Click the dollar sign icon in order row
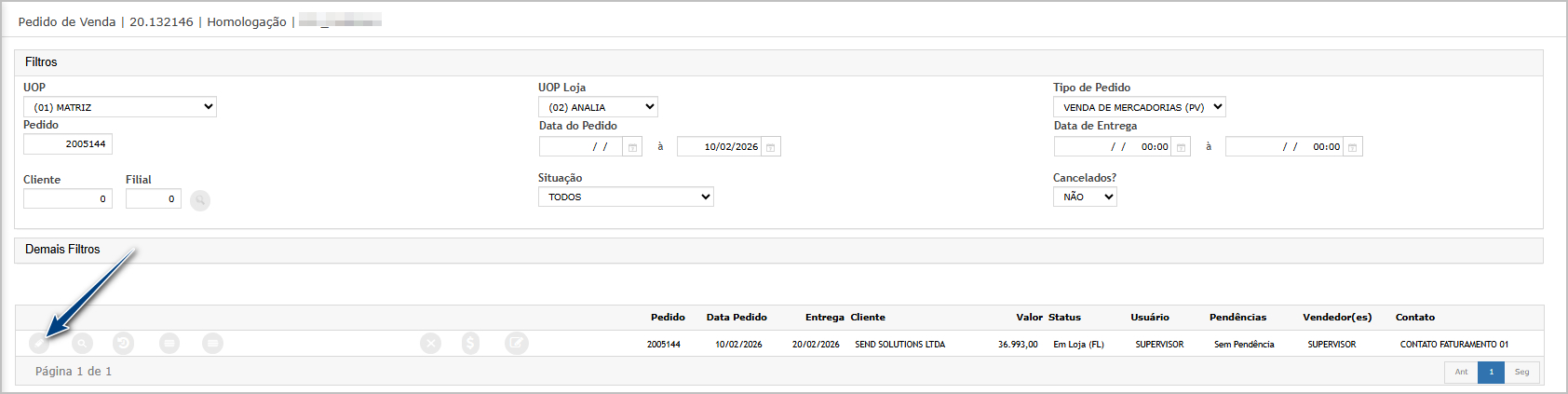This screenshot has height=394, width=1568. [x=471, y=344]
